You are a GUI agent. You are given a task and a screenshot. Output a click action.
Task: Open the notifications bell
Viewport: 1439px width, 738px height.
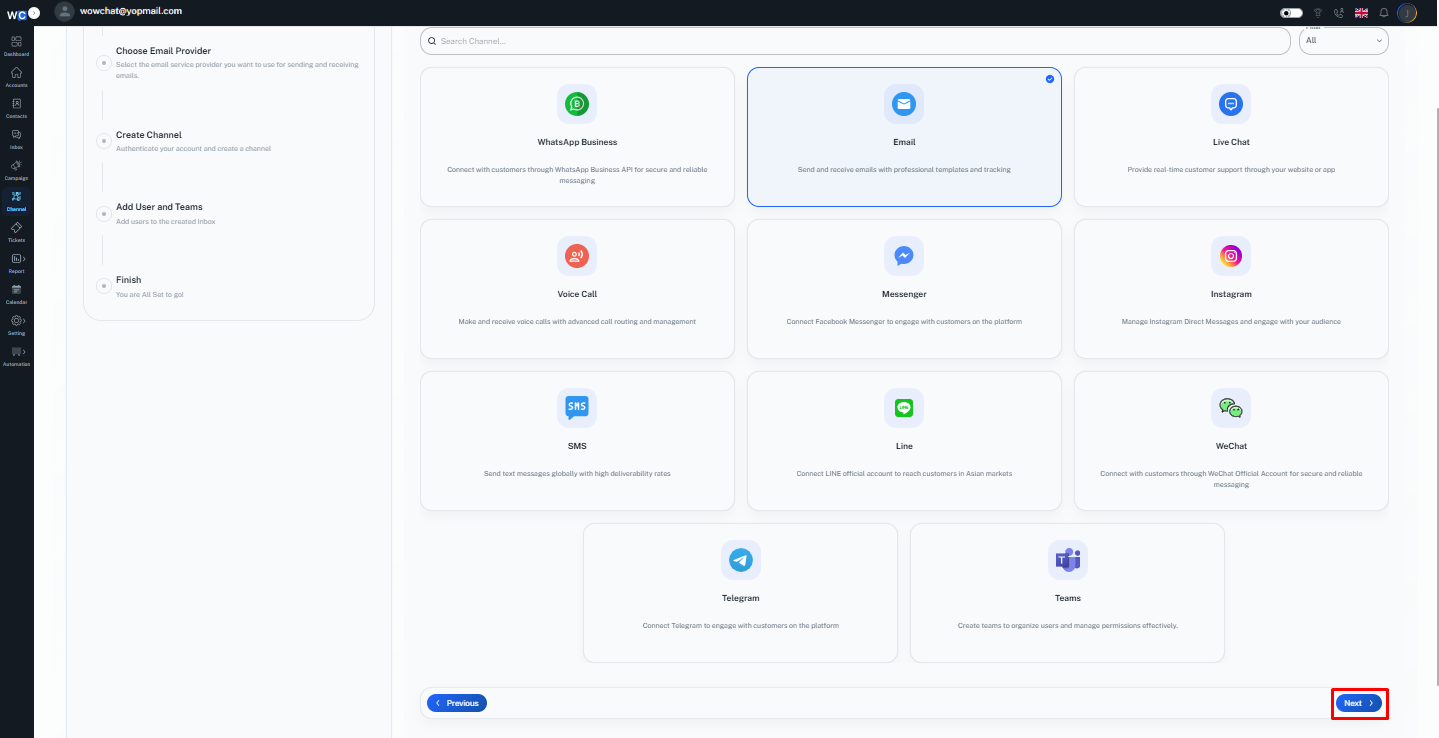(x=1384, y=13)
